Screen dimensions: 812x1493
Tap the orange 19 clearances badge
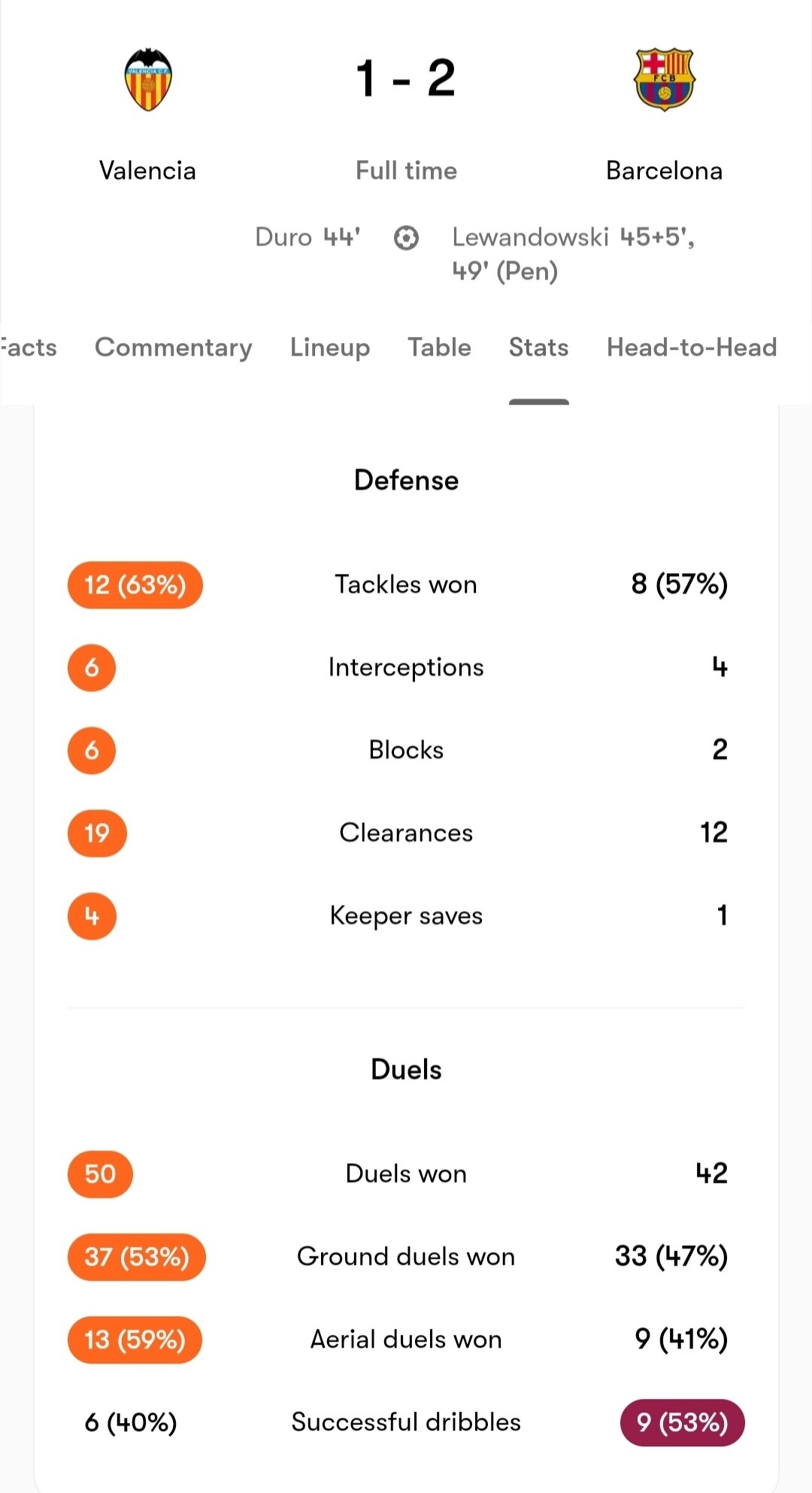[97, 833]
